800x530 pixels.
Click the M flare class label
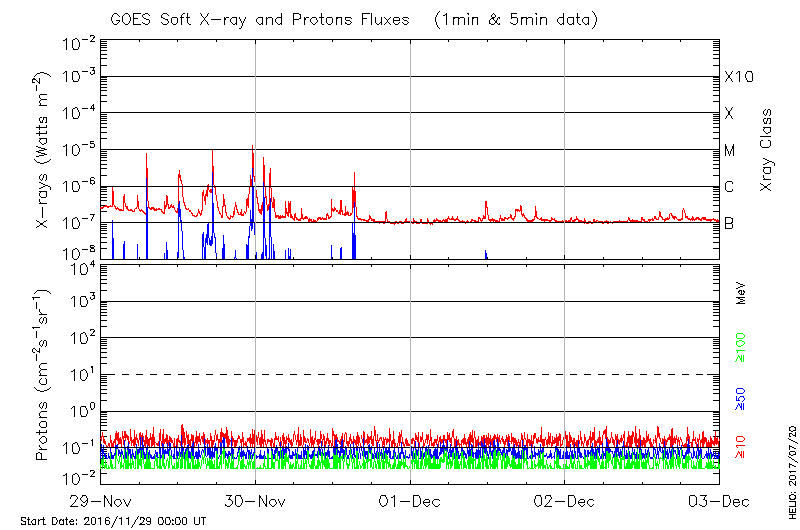[x=730, y=151]
